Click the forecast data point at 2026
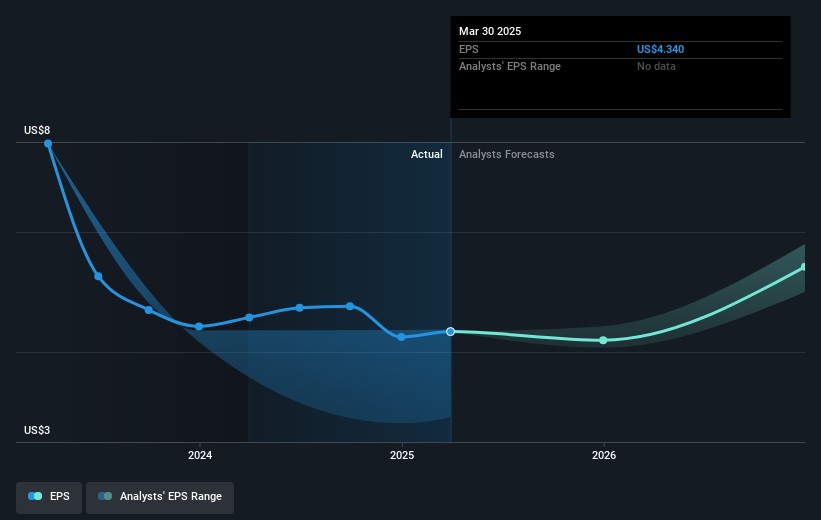This screenshot has height=520, width=821. coord(603,340)
